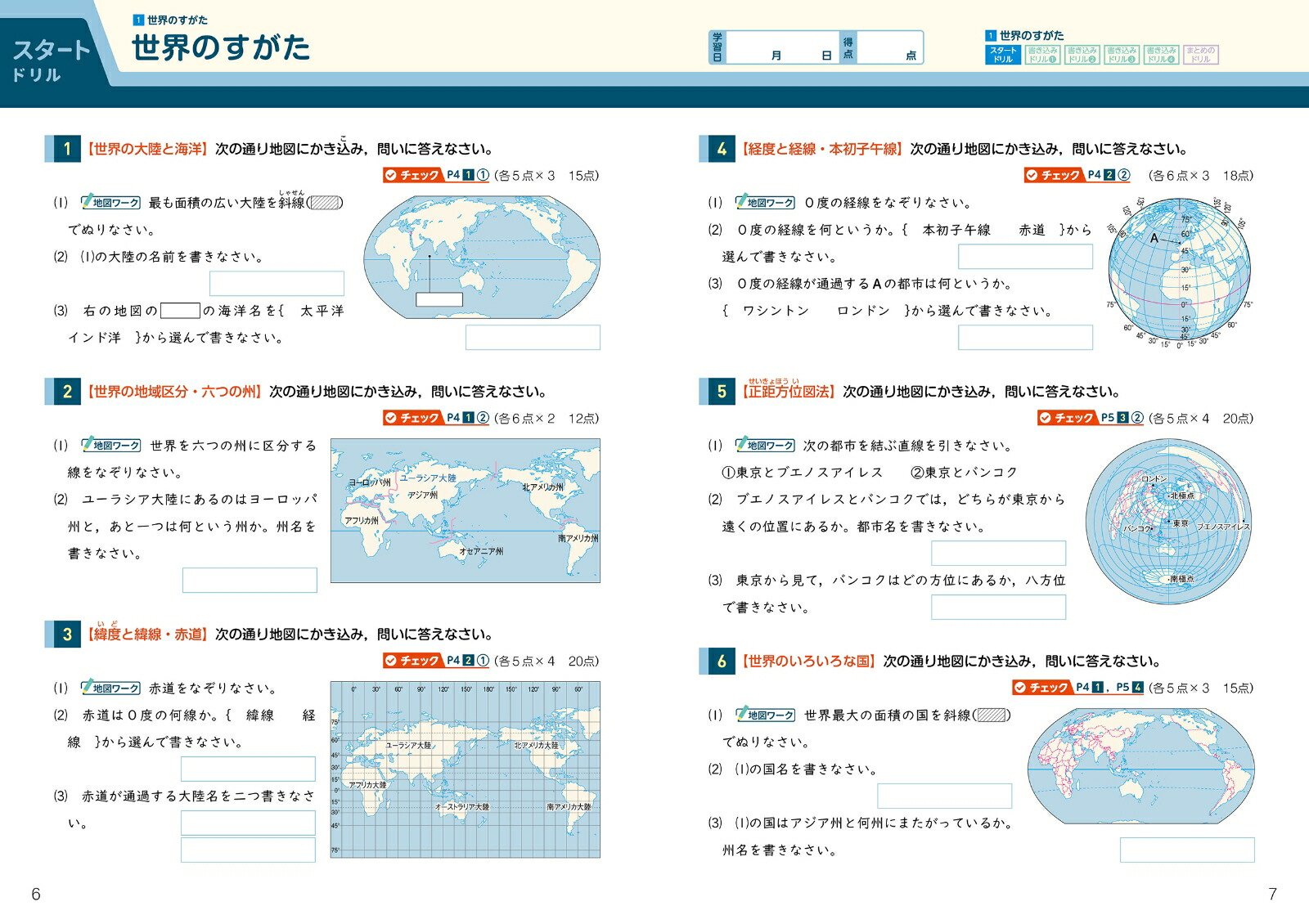Click the ブエノスアイレス label on the azimuthal map
Viewport: 1309px width, 924px height.
[1223, 527]
